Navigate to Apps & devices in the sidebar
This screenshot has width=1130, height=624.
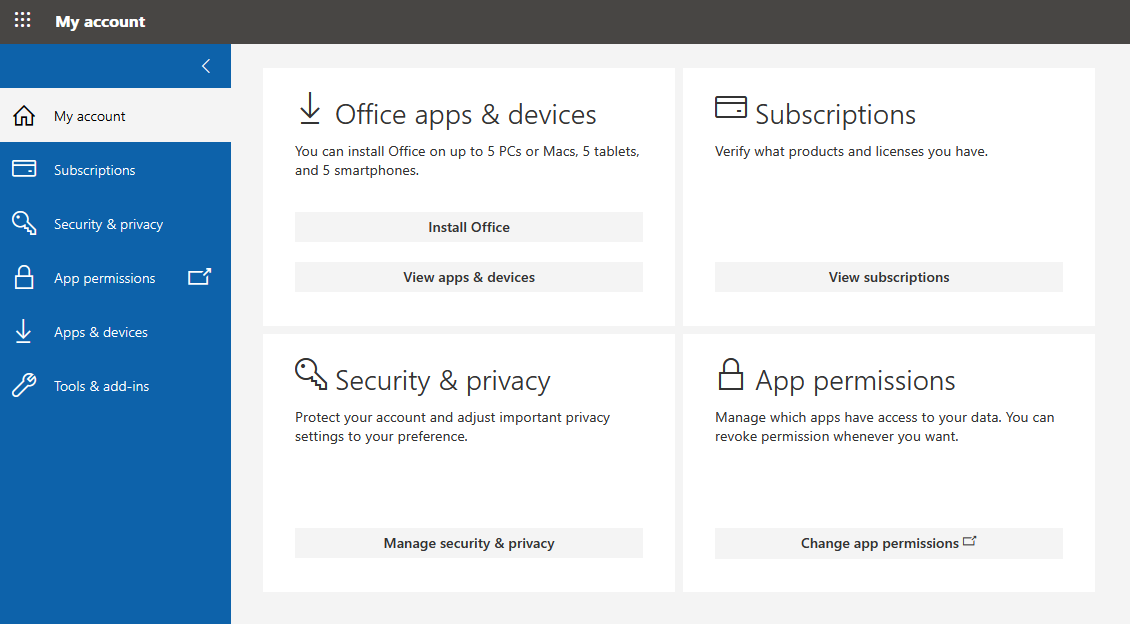(115, 331)
